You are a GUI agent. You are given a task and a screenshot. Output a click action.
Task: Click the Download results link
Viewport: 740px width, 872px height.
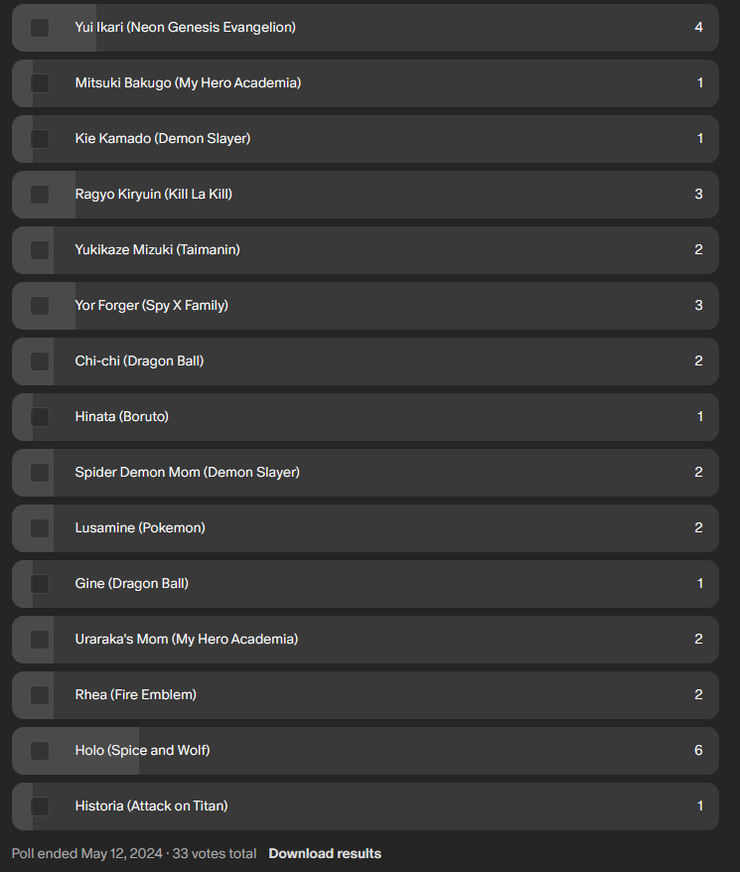(325, 854)
